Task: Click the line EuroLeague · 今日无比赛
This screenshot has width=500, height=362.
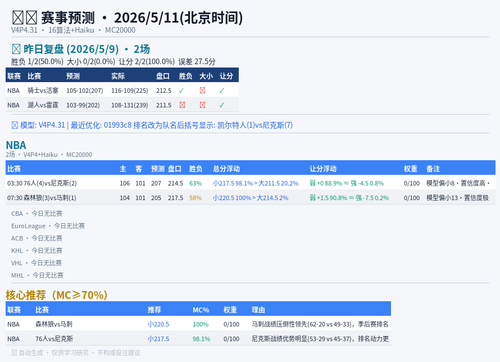Action: pyautogui.click(x=48, y=226)
